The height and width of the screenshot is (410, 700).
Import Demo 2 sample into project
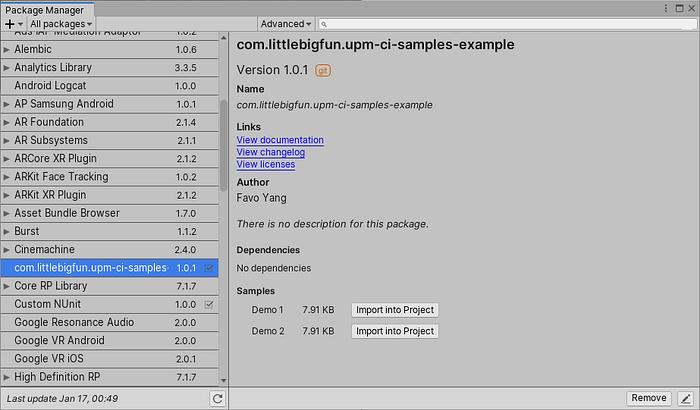coord(395,331)
